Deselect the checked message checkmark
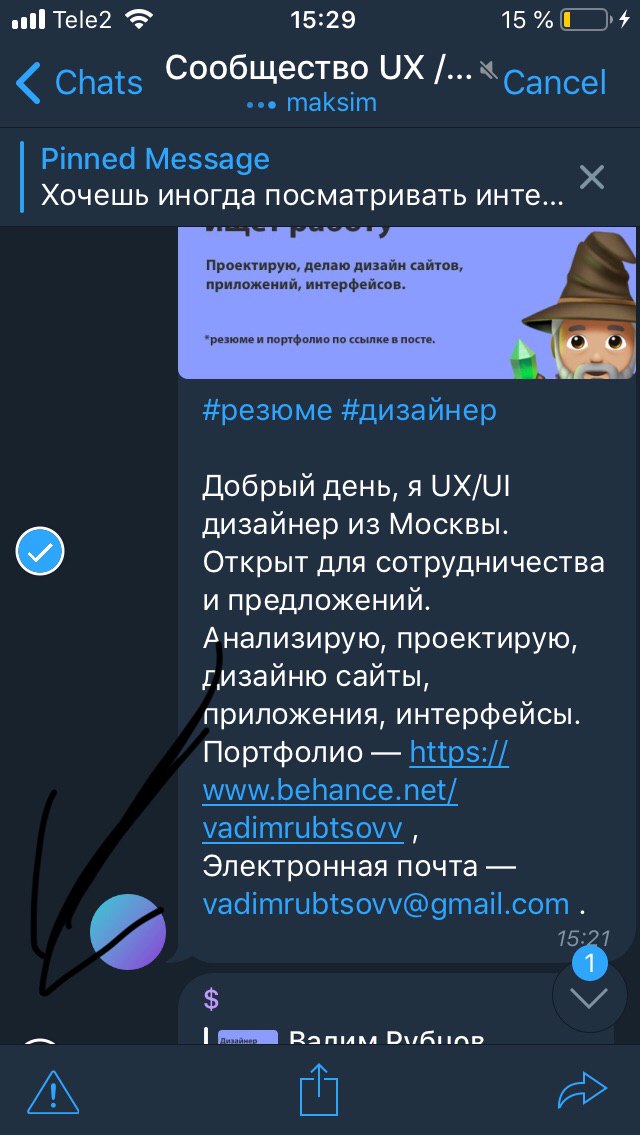 [40, 552]
